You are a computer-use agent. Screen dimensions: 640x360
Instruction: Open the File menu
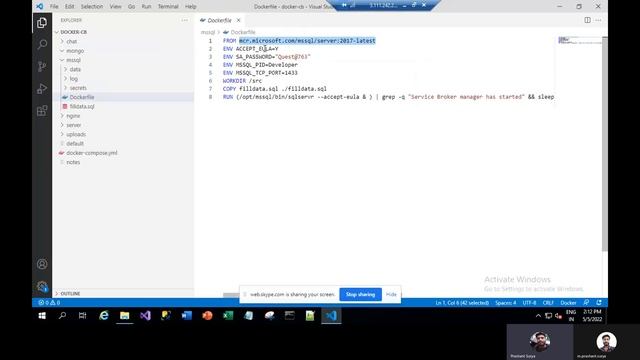click(54, 7)
